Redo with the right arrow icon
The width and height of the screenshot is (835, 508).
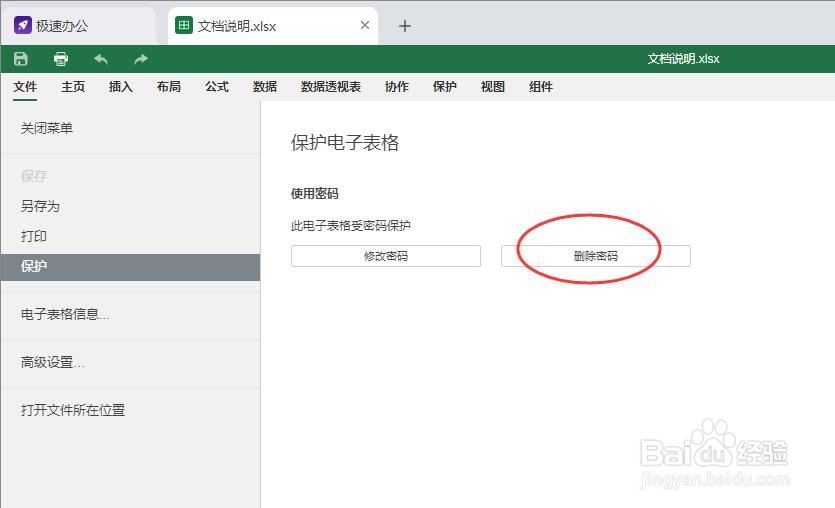coord(141,59)
